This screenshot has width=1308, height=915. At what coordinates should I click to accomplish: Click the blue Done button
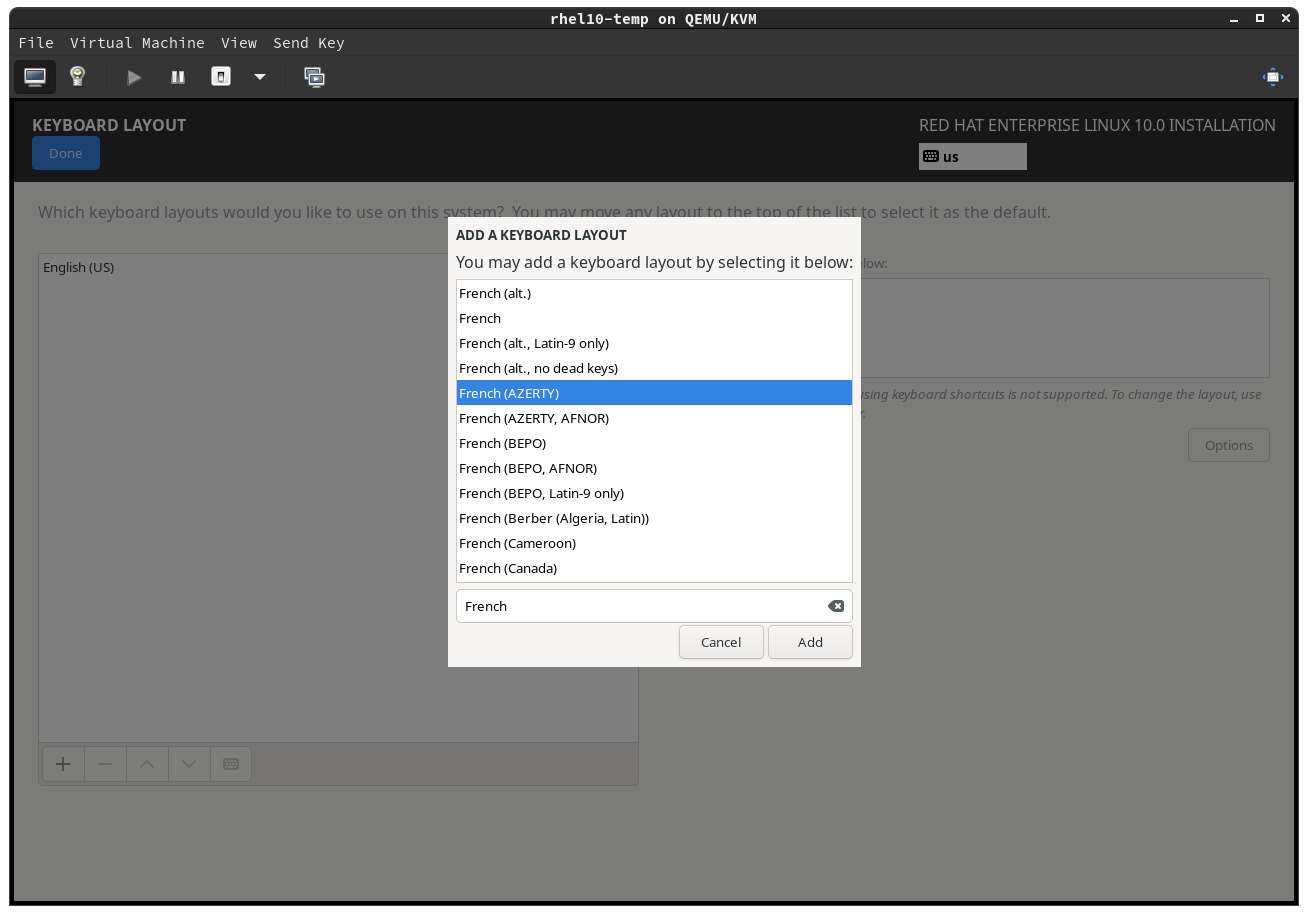click(x=66, y=153)
